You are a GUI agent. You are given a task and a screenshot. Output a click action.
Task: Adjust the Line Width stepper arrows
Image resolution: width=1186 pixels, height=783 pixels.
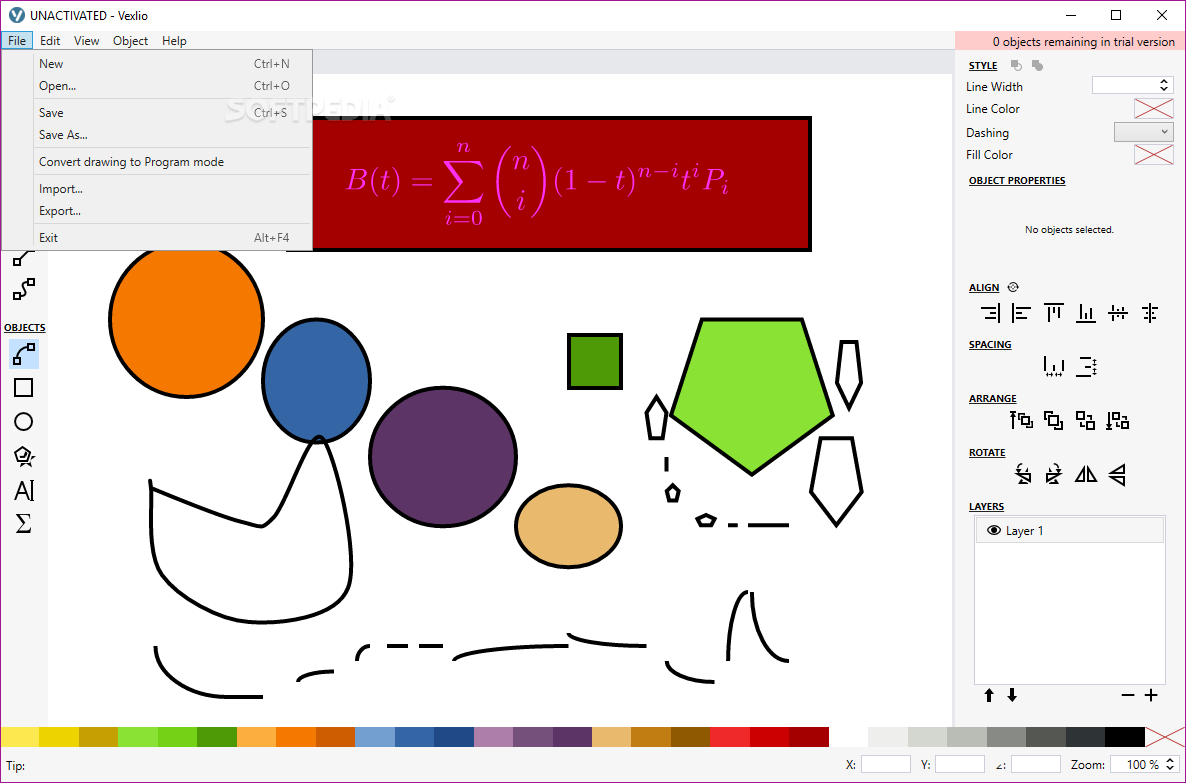(1163, 85)
